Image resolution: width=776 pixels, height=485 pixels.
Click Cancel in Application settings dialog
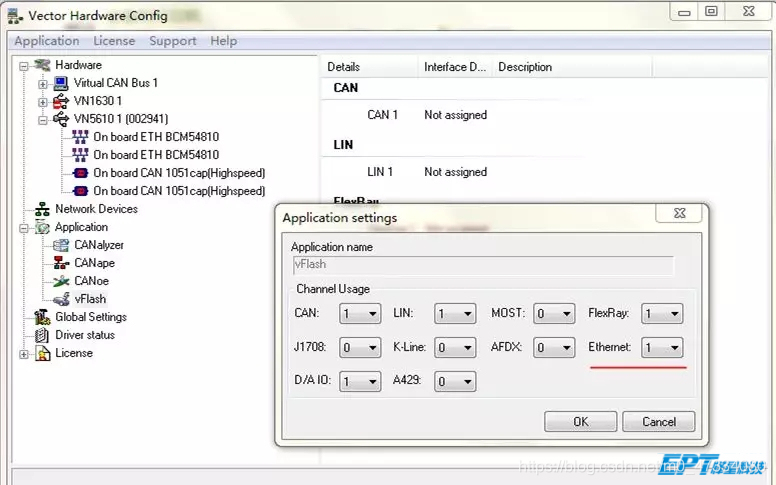coord(659,422)
